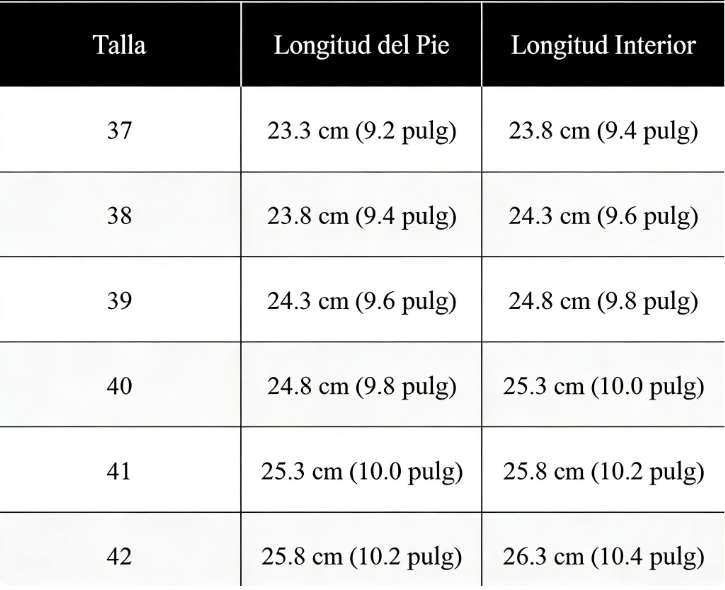Click Longitud del Pie value for size 41

(x=360, y=471)
